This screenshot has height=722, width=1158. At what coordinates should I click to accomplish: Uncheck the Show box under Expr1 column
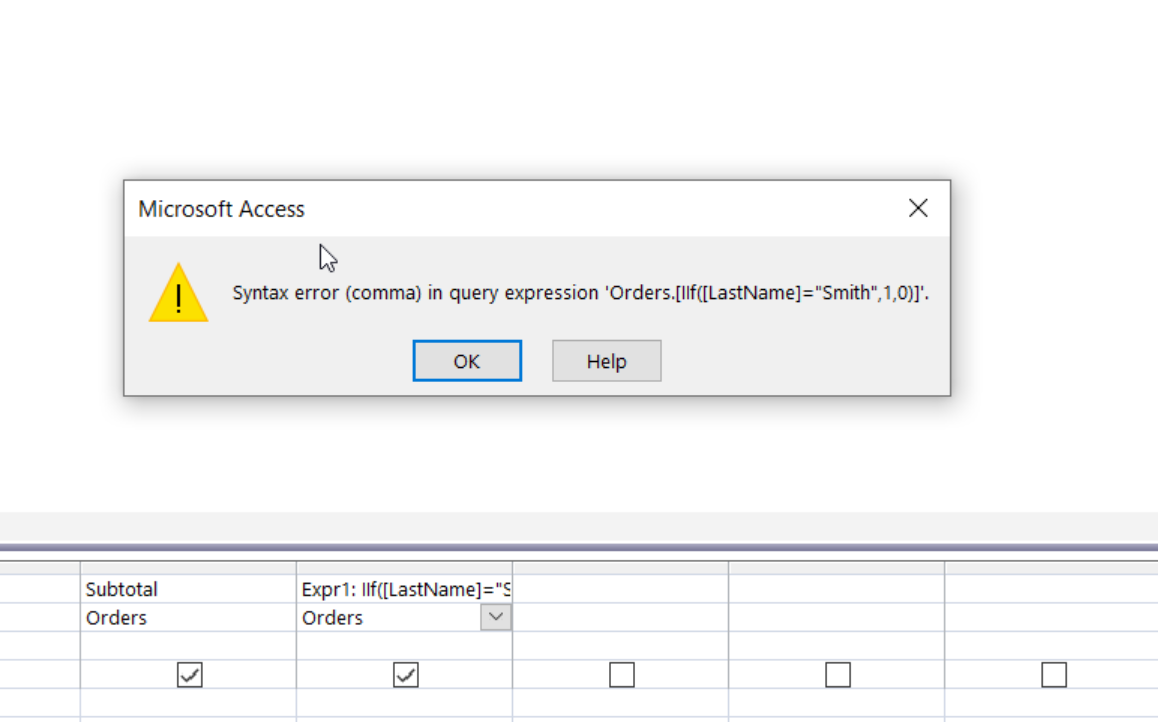click(x=405, y=675)
